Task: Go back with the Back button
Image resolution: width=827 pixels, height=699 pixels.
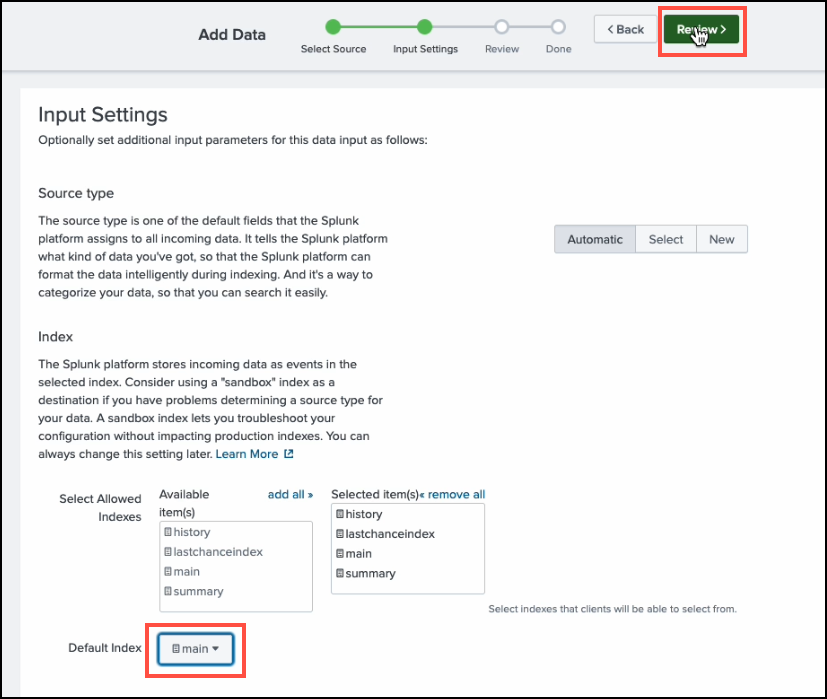Action: click(625, 29)
